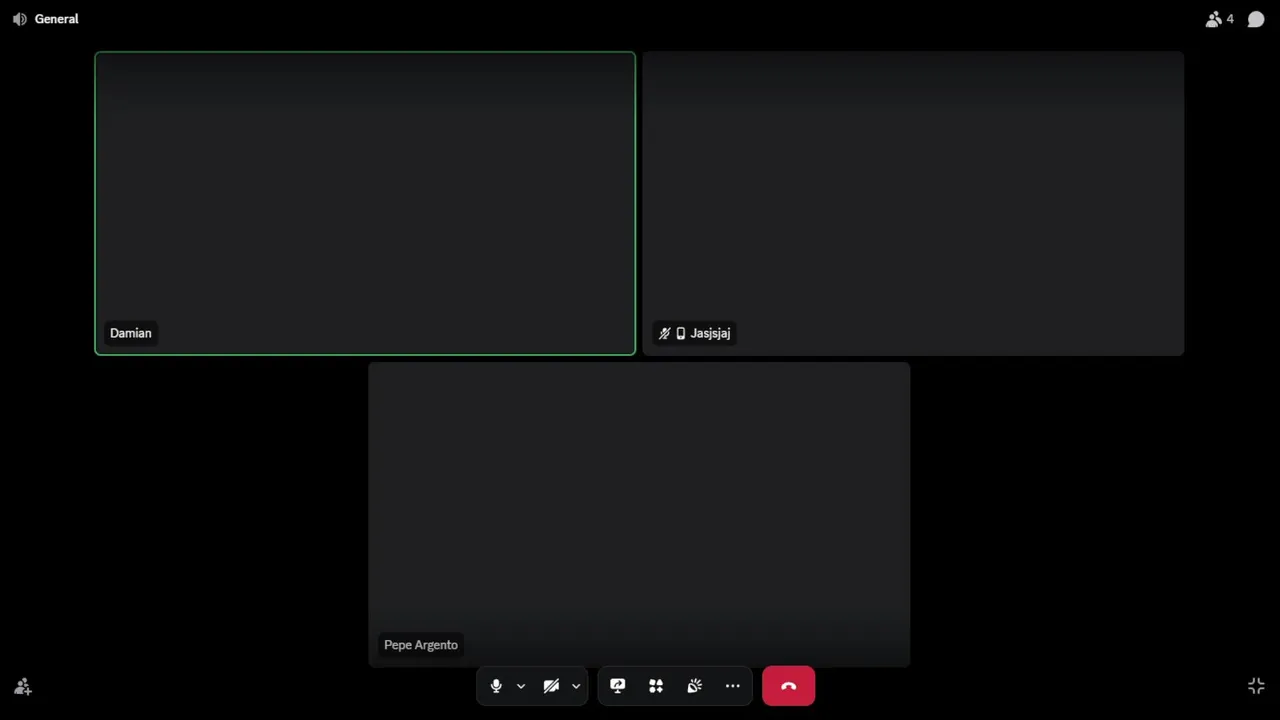Image resolution: width=1280 pixels, height=720 pixels.
Task: Exit full screen mode
Action: (1257, 686)
